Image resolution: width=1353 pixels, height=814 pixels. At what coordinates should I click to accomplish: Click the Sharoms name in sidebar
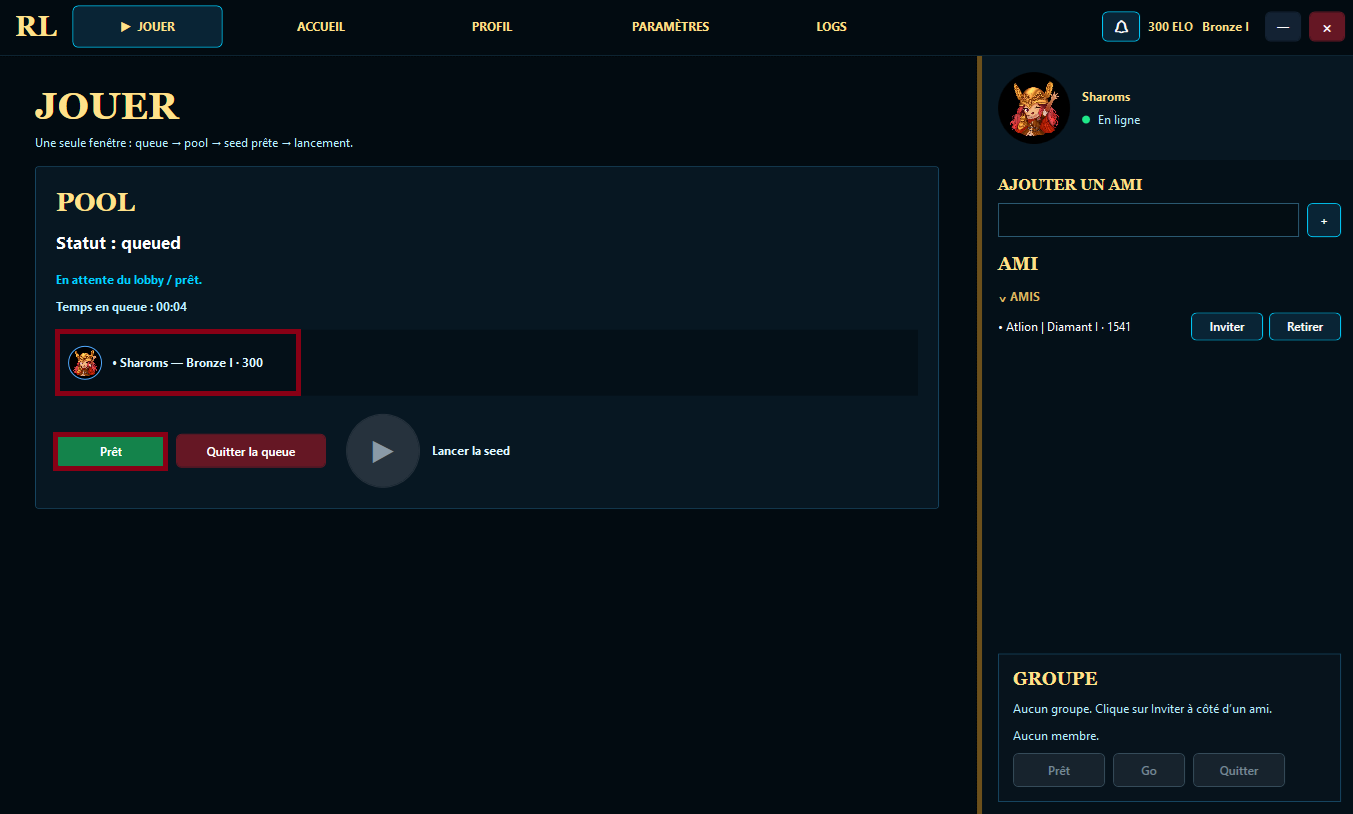(1106, 97)
